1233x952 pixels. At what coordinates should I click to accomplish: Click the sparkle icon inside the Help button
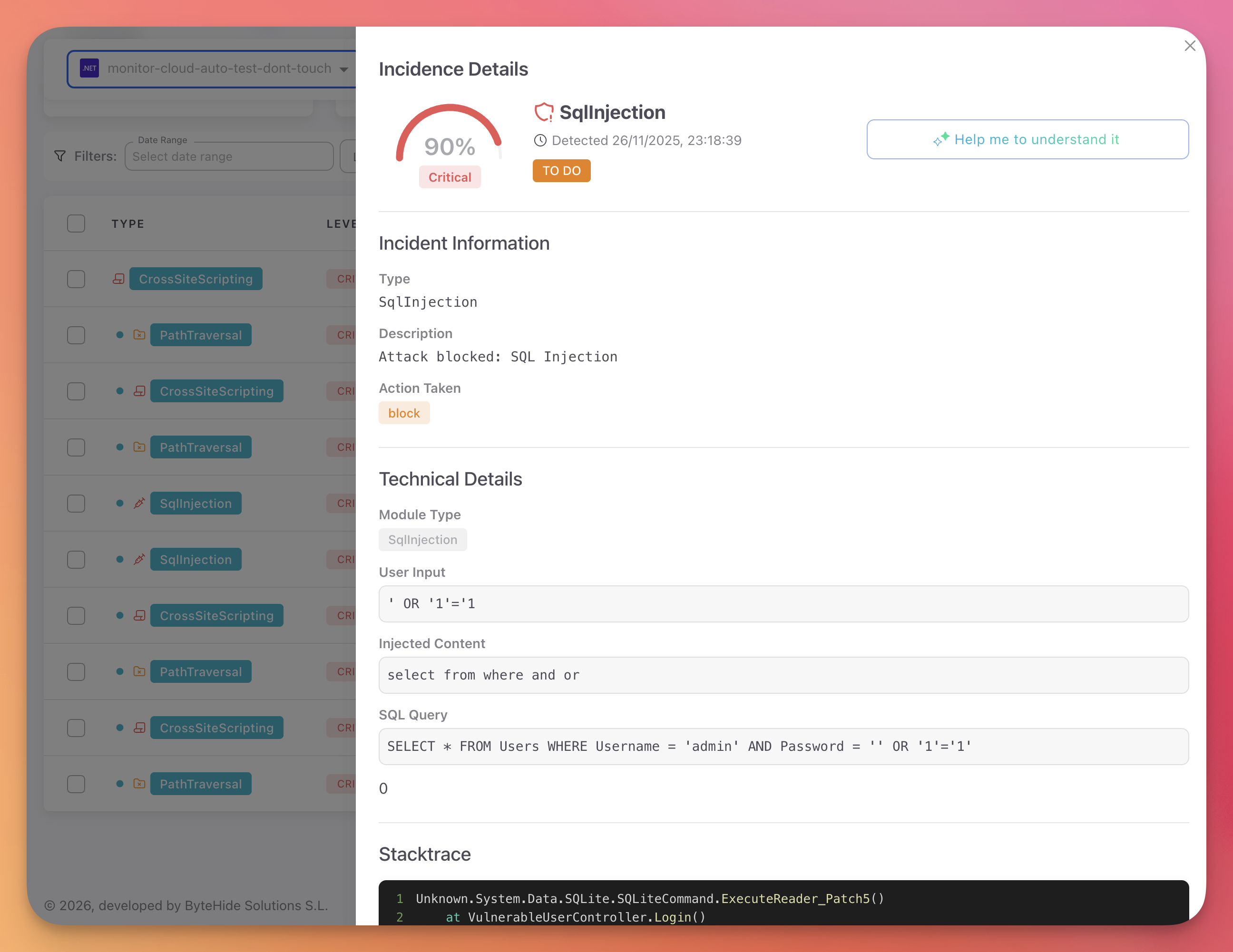click(x=941, y=139)
